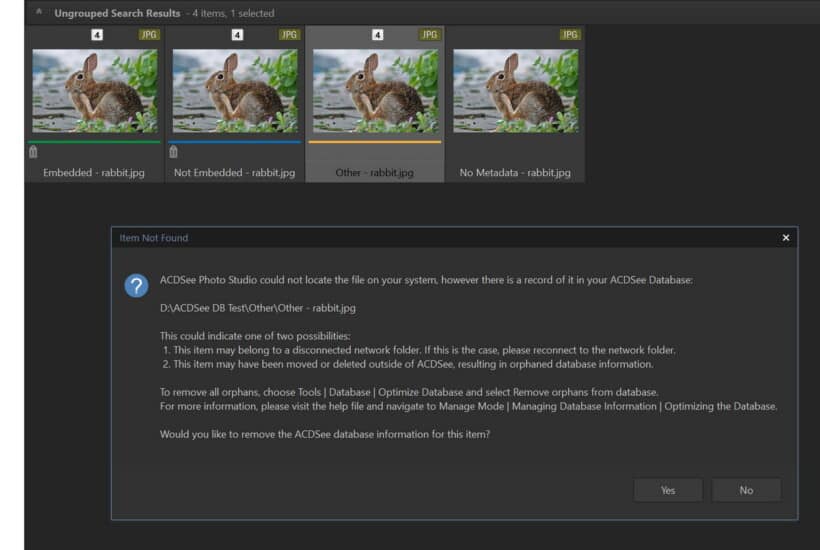820x550 pixels.
Task: Select the Not Embedded - rabbit.jpg thumbnail image
Action: 235,91
